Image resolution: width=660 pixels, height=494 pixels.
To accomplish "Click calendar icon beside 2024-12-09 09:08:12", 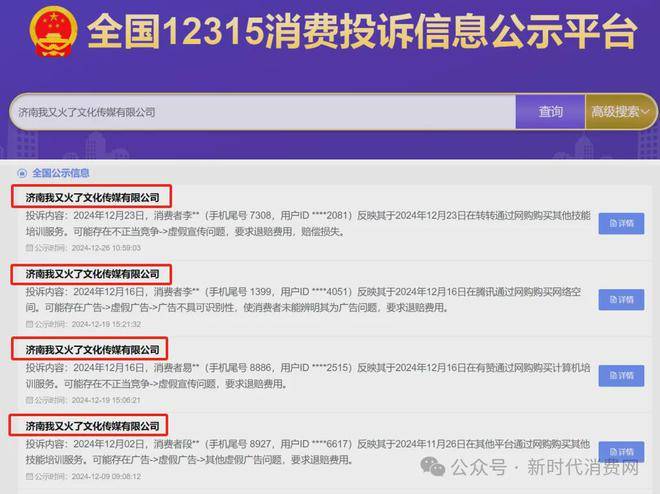I will [30, 477].
